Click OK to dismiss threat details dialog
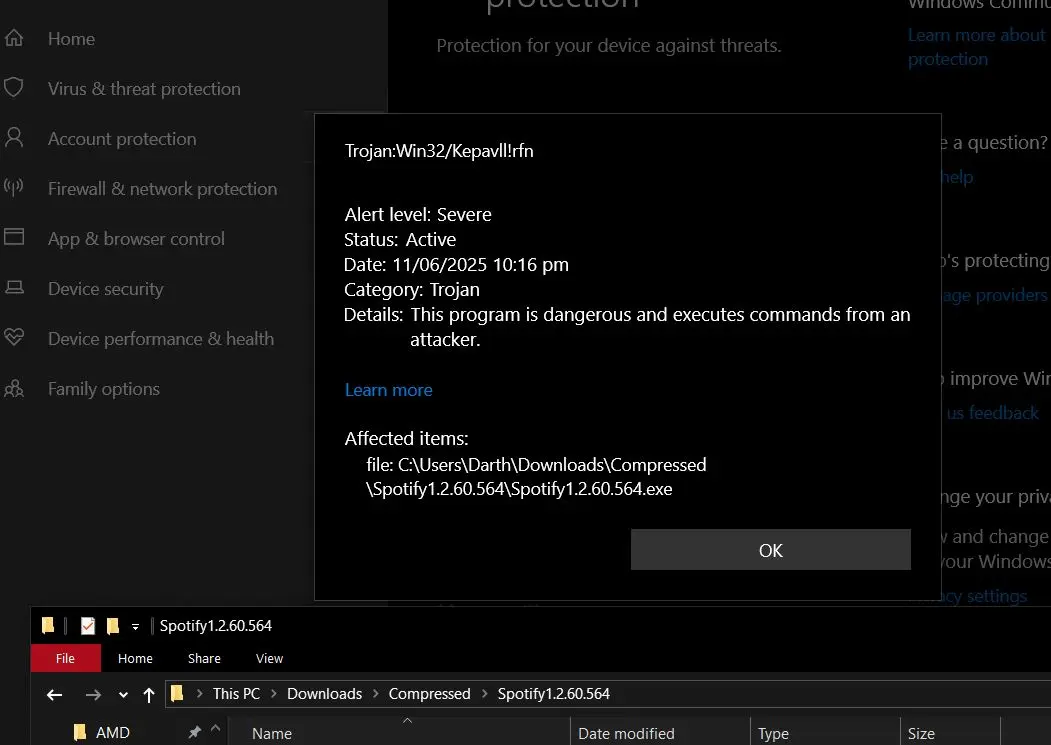This screenshot has height=745, width=1051. pos(770,550)
